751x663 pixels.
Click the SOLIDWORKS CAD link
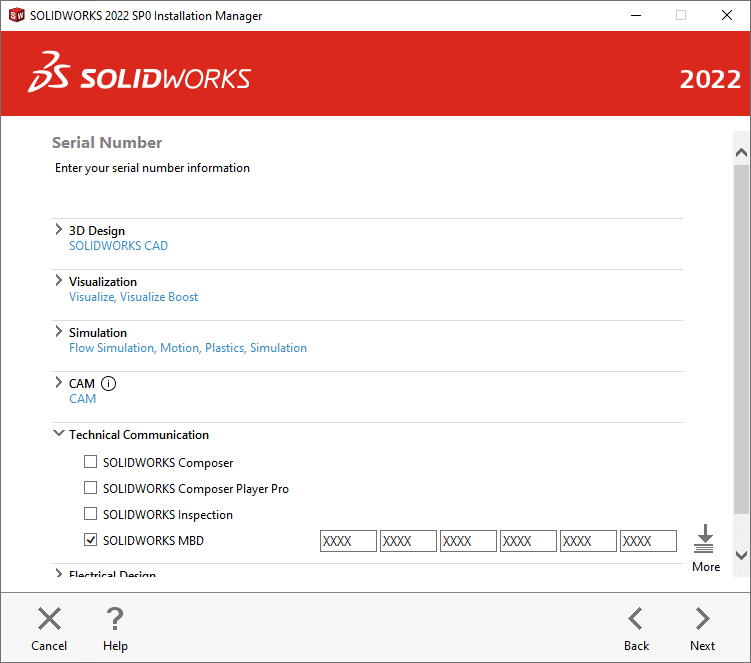point(118,246)
